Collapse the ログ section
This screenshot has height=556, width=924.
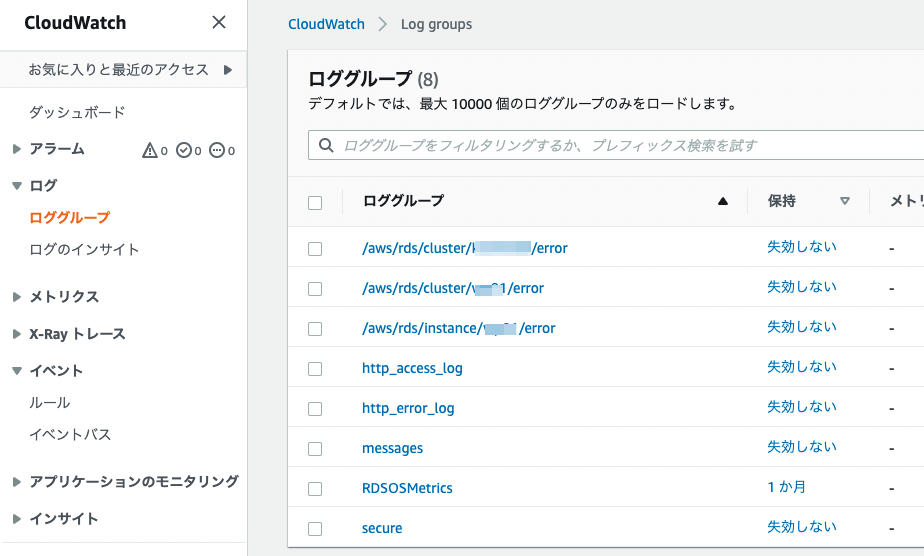[16, 186]
